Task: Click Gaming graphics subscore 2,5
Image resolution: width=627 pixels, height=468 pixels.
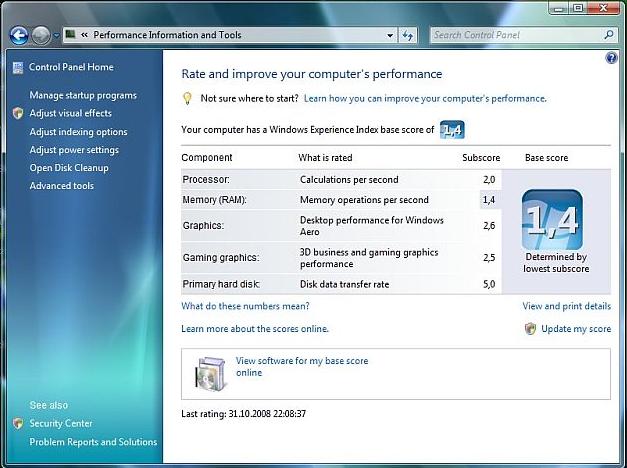Action: click(489, 258)
